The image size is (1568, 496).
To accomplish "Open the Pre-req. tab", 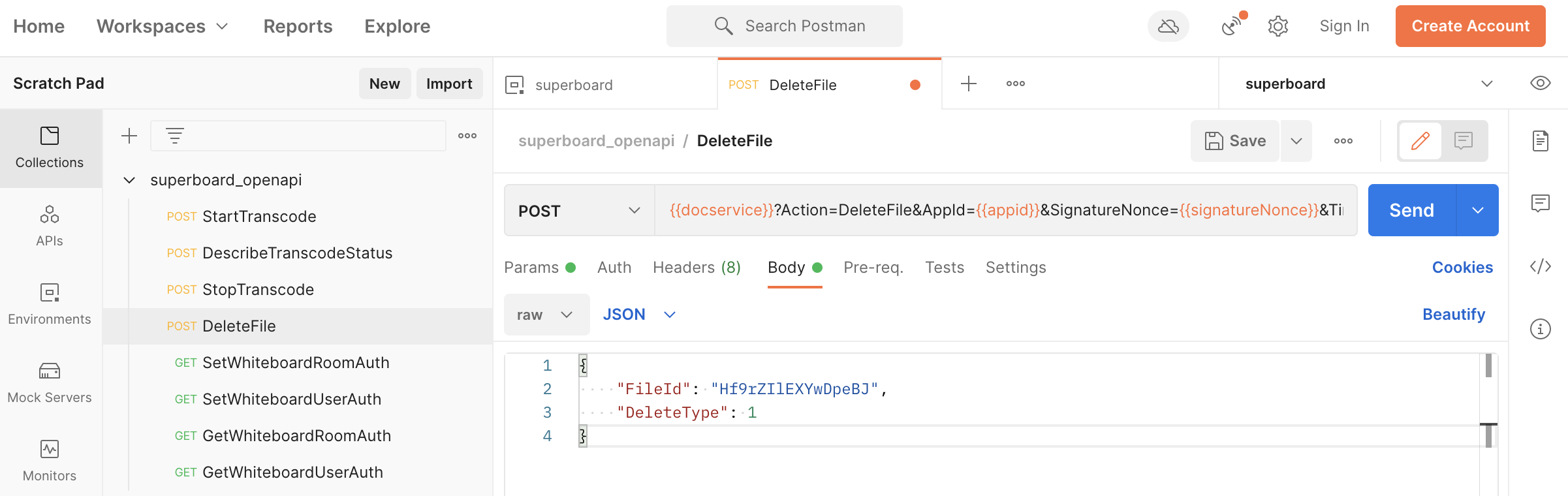I will pyautogui.click(x=873, y=268).
